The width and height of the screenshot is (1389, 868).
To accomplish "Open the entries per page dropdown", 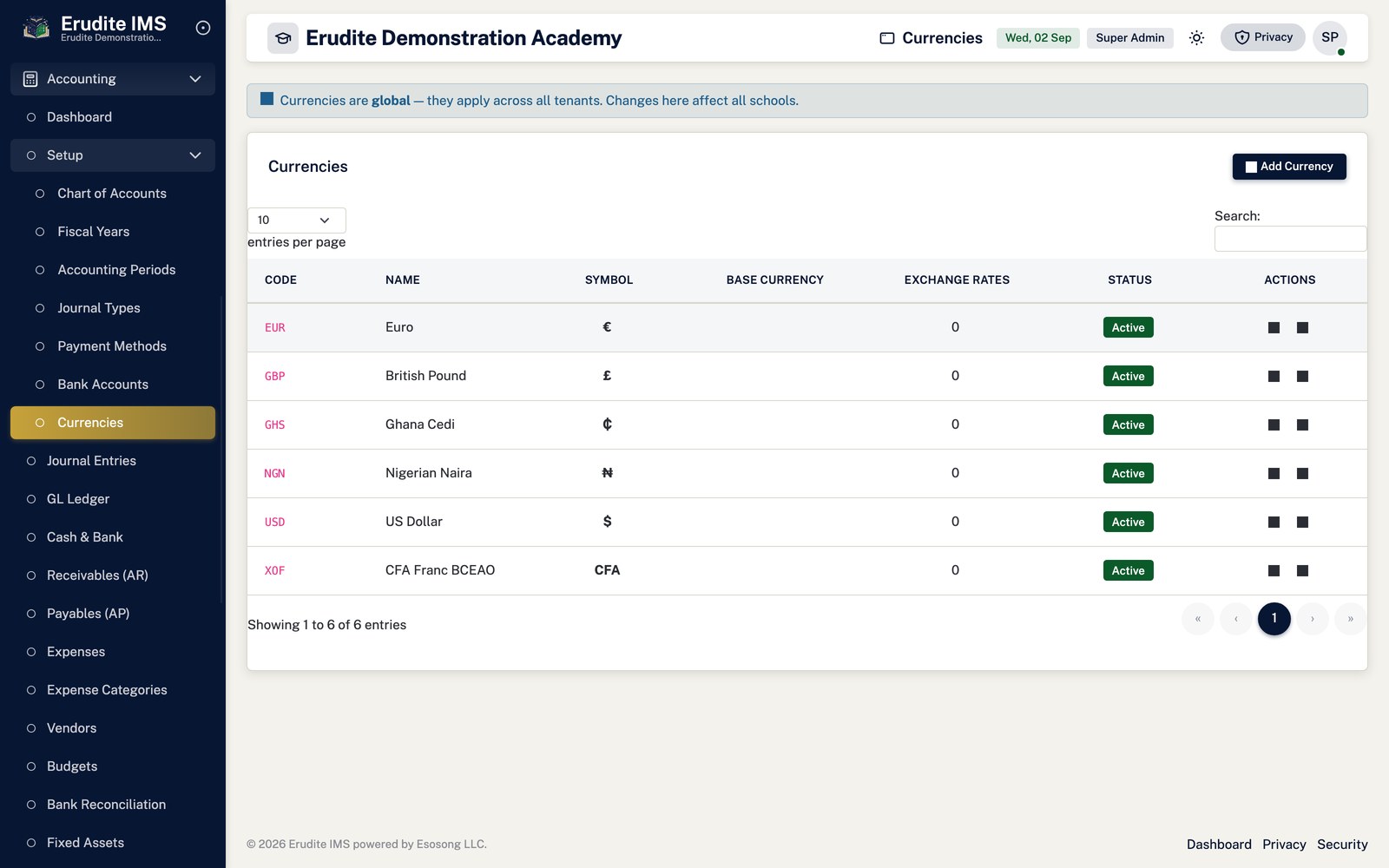I will 297,220.
